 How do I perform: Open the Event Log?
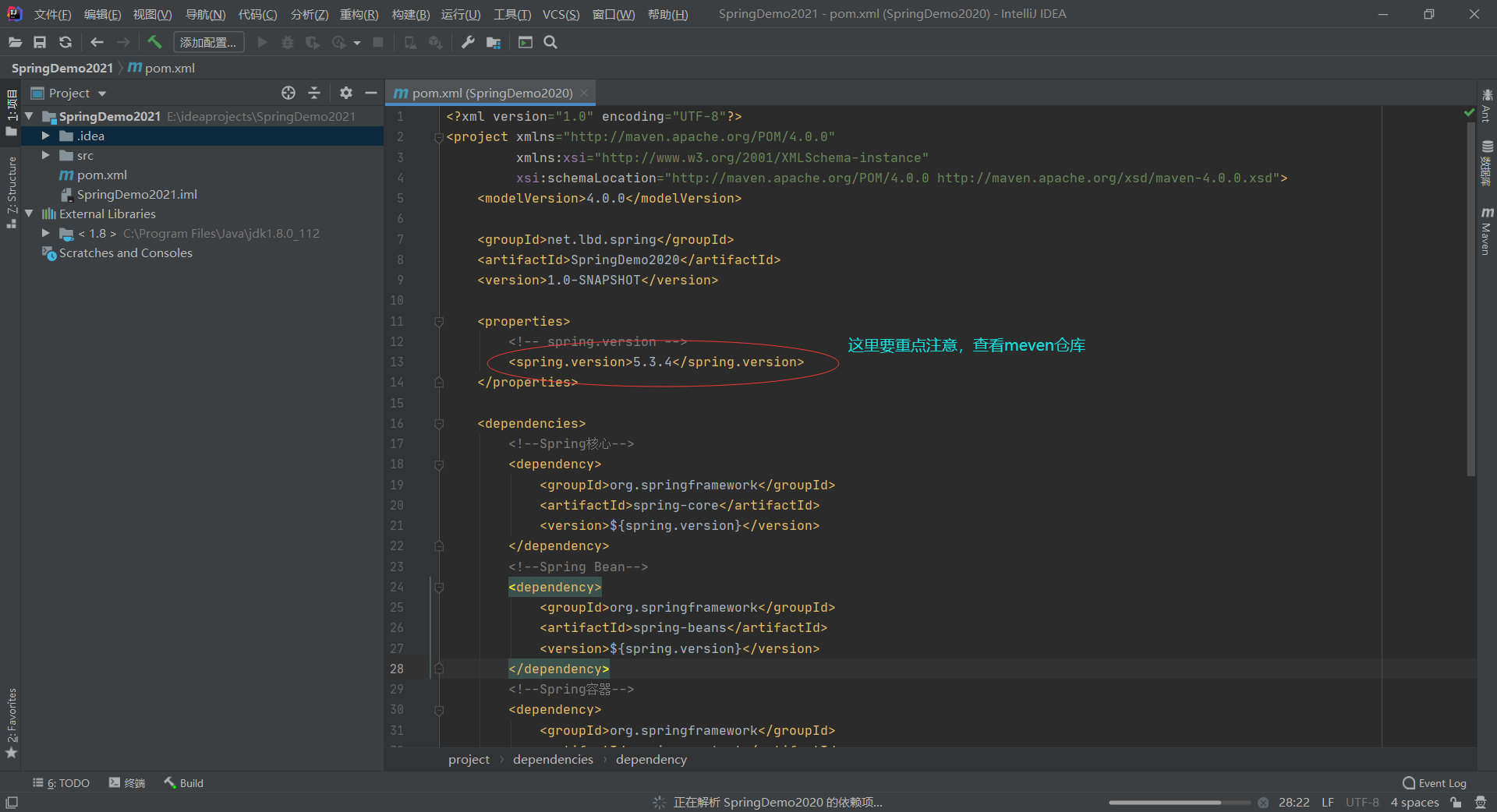pyautogui.click(x=1435, y=783)
